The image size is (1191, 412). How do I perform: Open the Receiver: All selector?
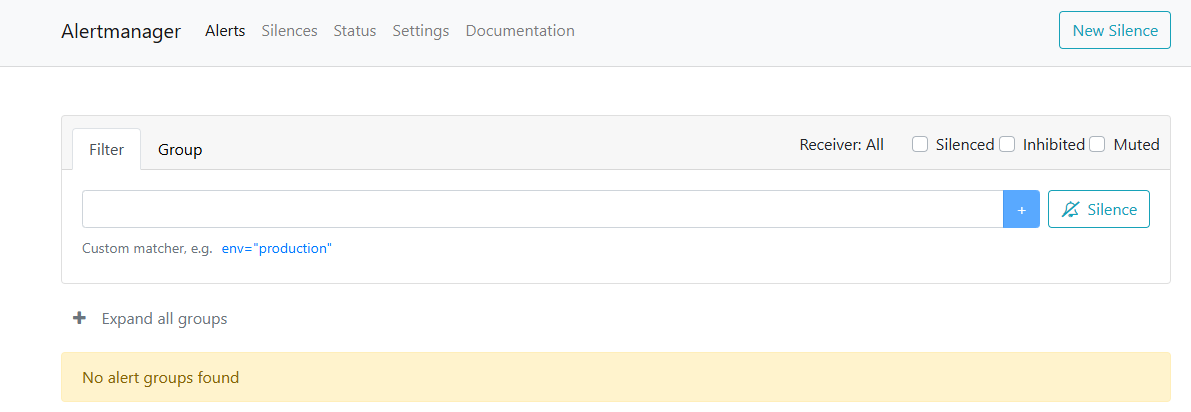tap(842, 144)
